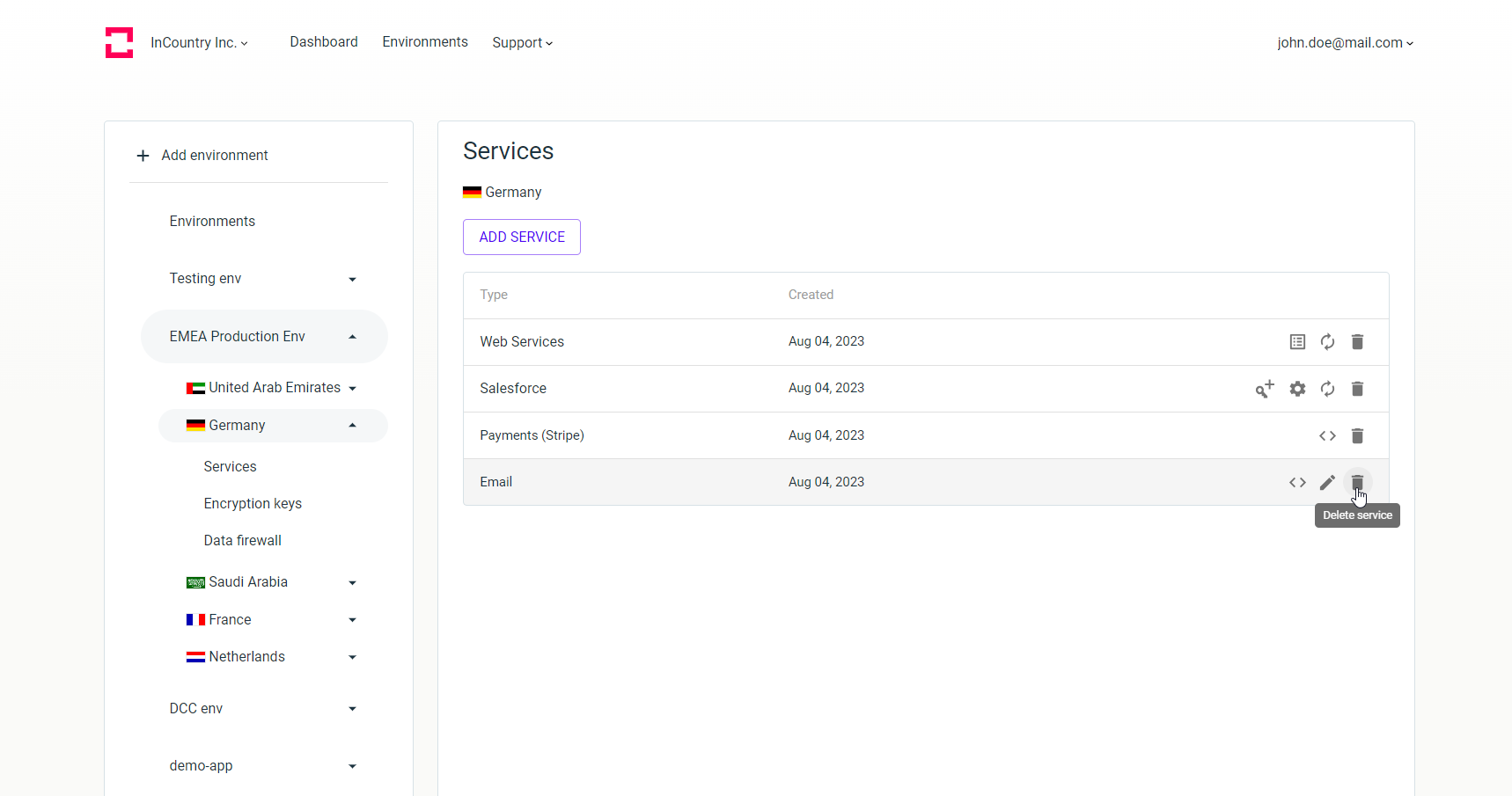Go to the Dashboard page
This screenshot has width=1512, height=796.
(x=324, y=42)
